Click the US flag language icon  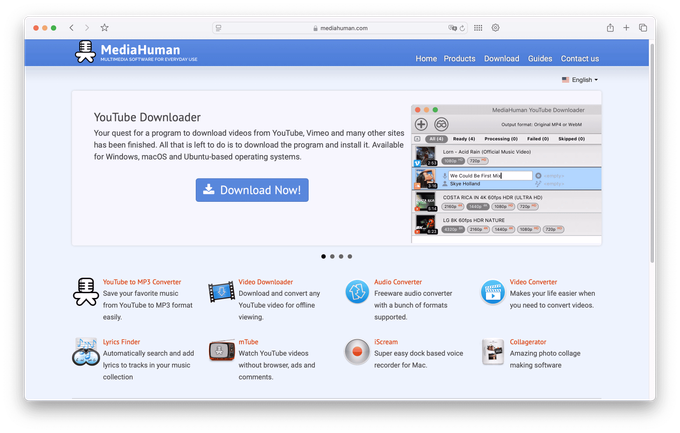tap(566, 80)
